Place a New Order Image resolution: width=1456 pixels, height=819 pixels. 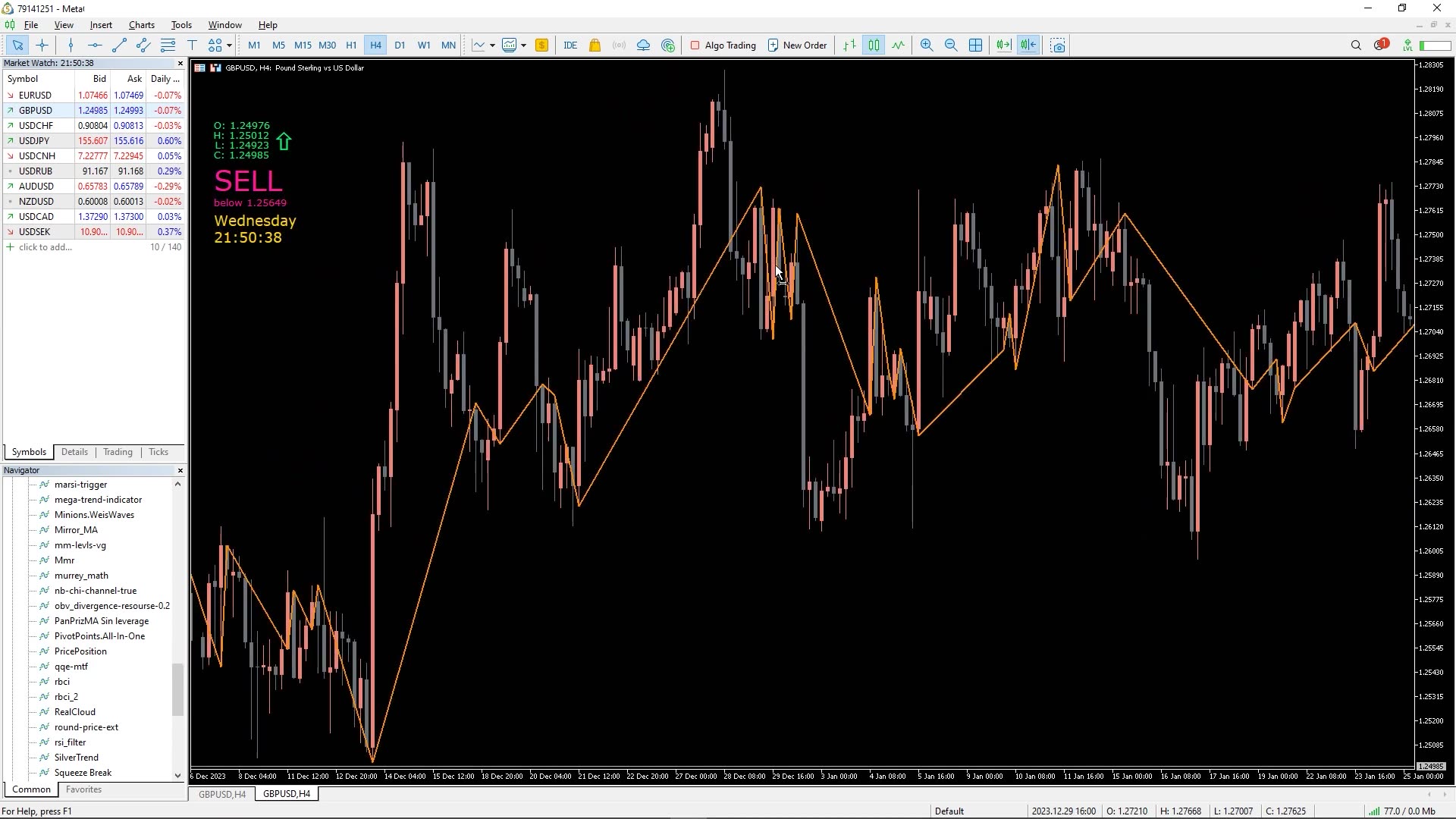pyautogui.click(x=797, y=45)
